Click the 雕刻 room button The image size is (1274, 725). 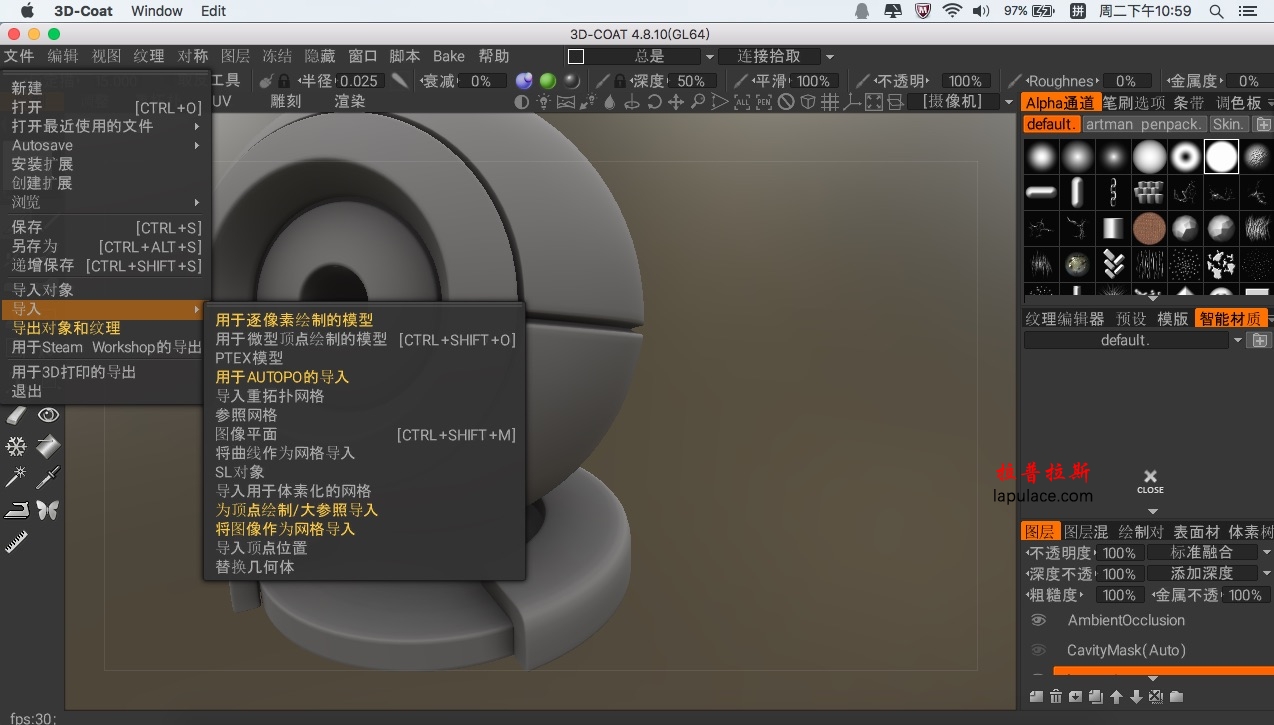click(286, 102)
